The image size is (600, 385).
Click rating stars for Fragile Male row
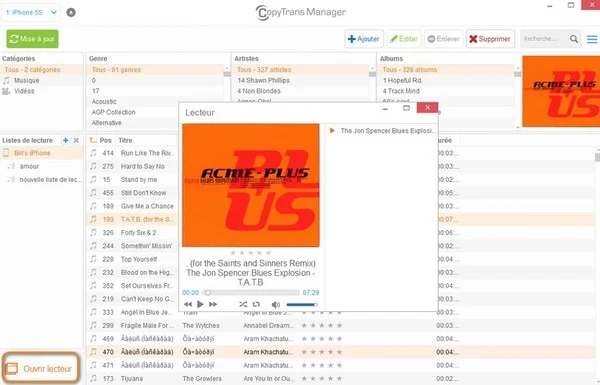[x=321, y=326]
